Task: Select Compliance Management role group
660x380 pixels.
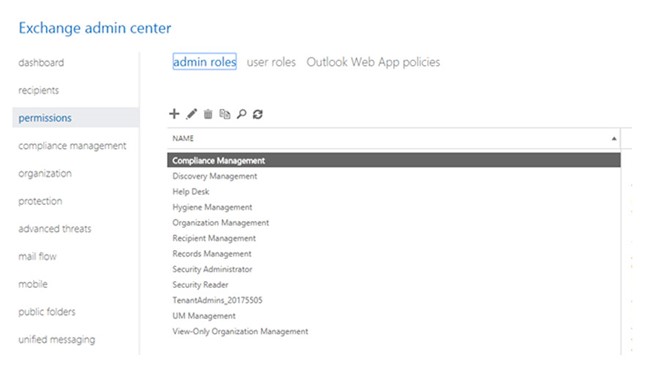Action: 394,160
